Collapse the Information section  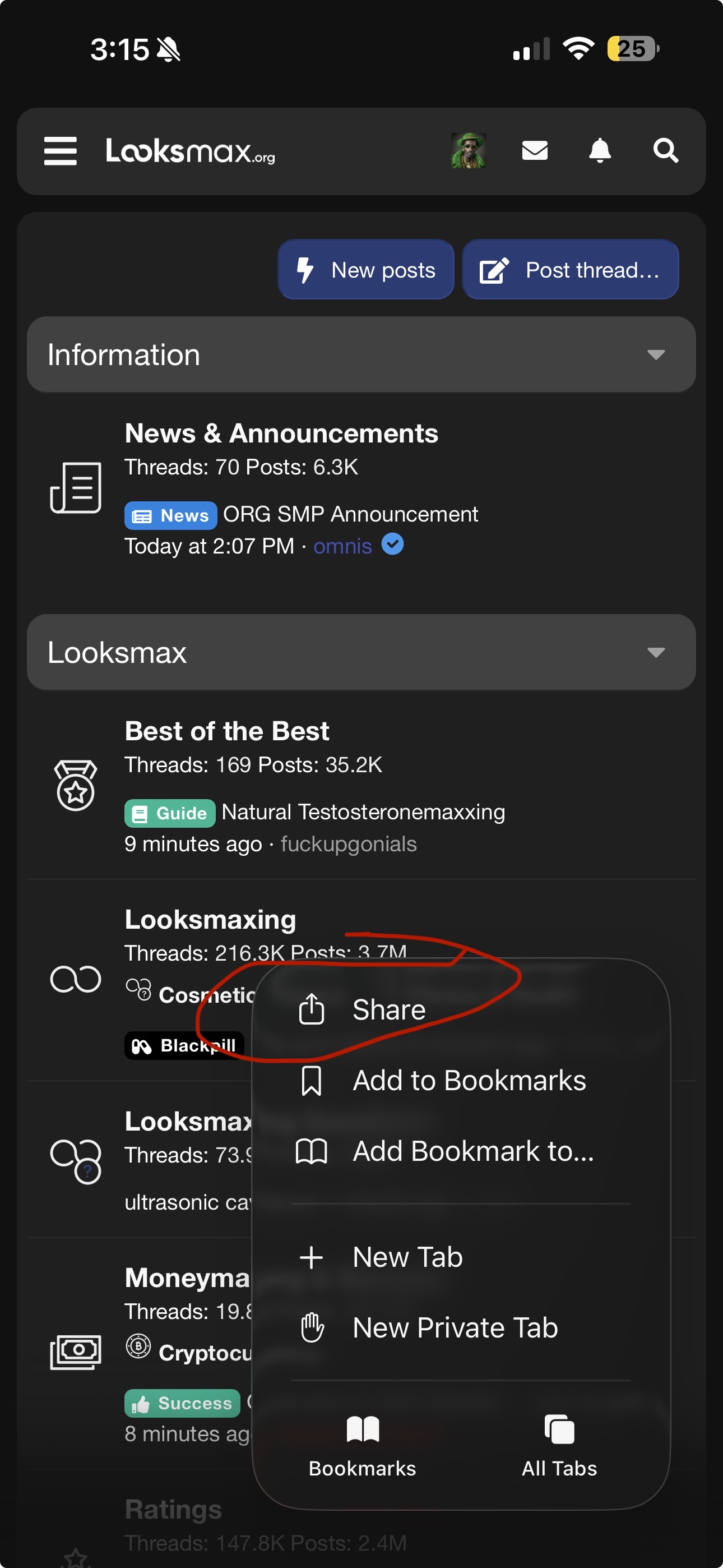coord(655,355)
